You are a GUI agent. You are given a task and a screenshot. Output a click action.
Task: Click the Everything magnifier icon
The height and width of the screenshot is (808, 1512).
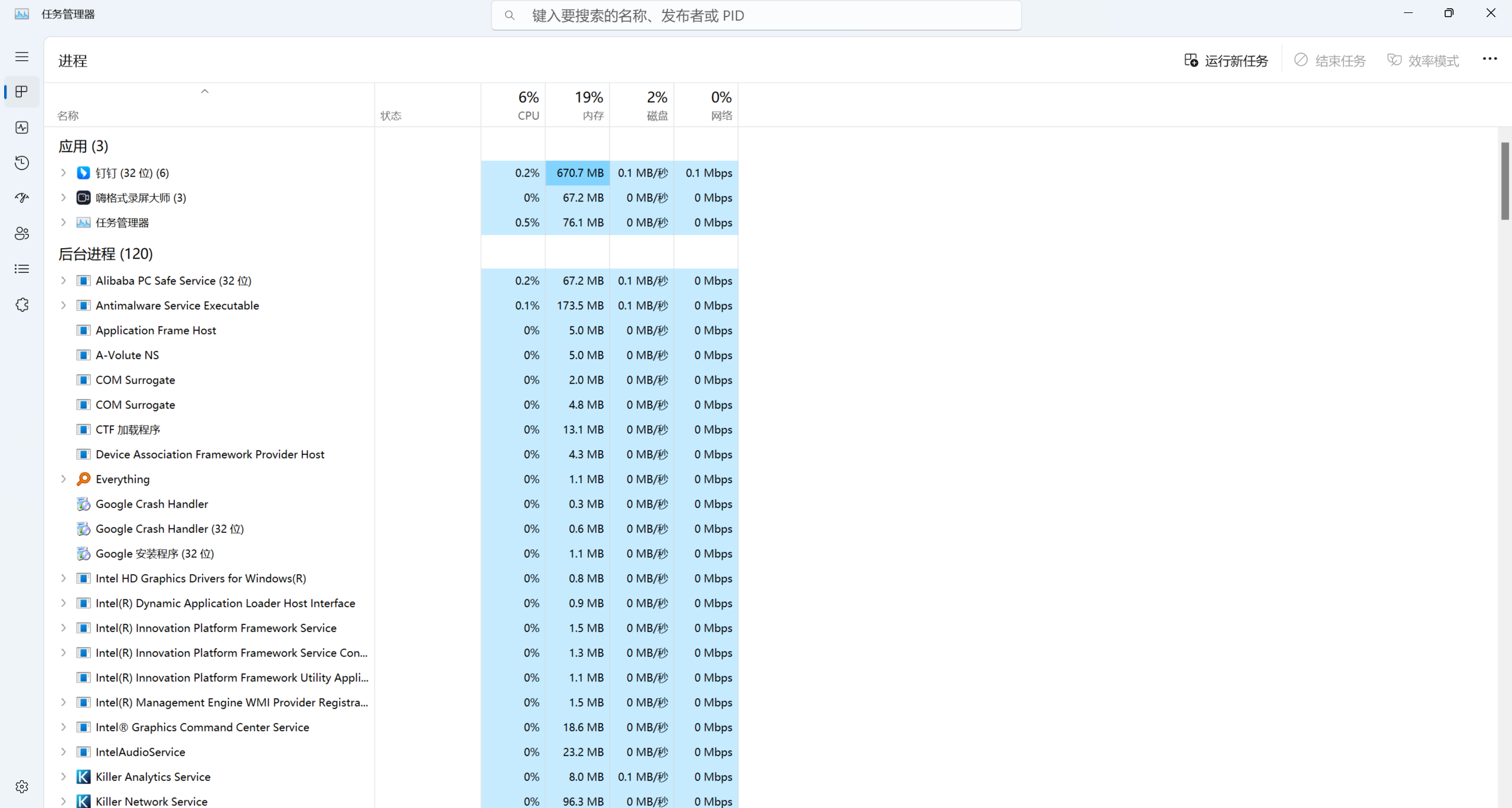click(x=83, y=479)
